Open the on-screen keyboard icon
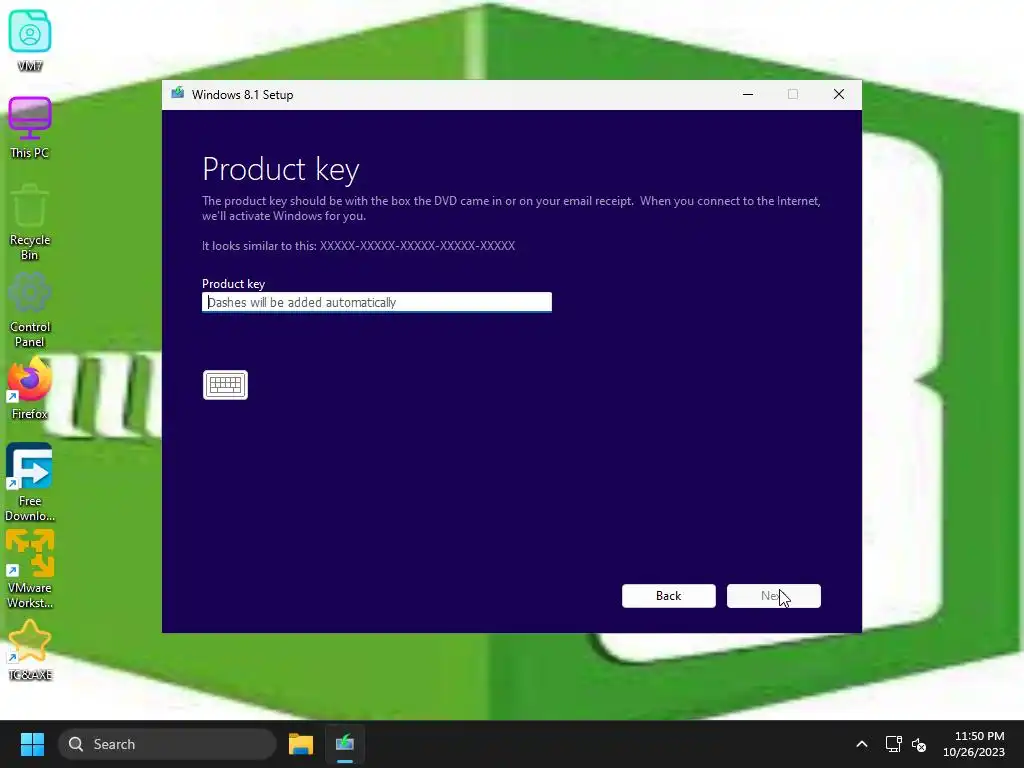This screenshot has width=1024, height=768. (225, 385)
